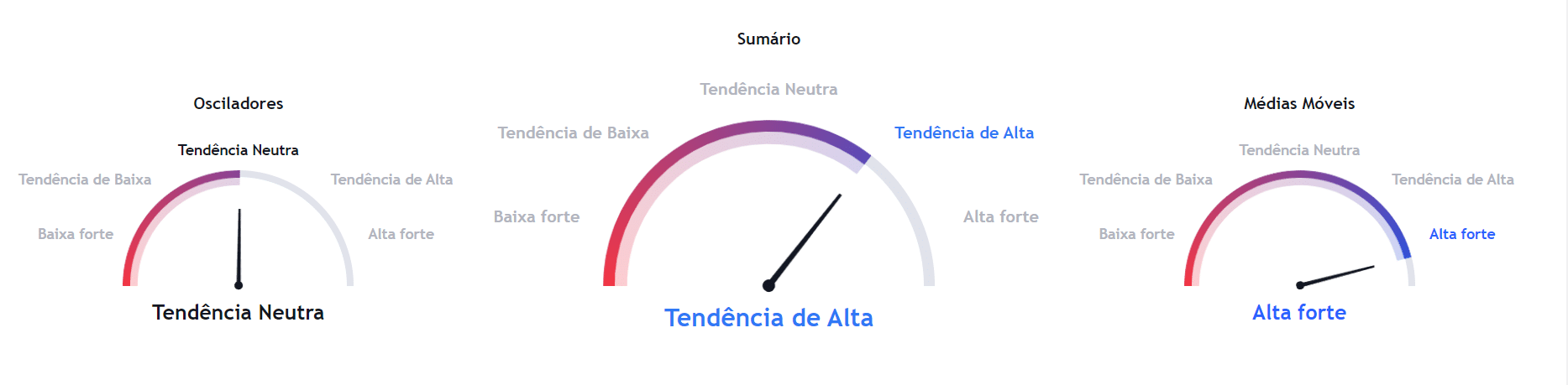Image resolution: width=1568 pixels, height=385 pixels.
Task: Click highlighted Alta forte label beside Médias Móveis gauge
Action: pyautogui.click(x=1462, y=234)
